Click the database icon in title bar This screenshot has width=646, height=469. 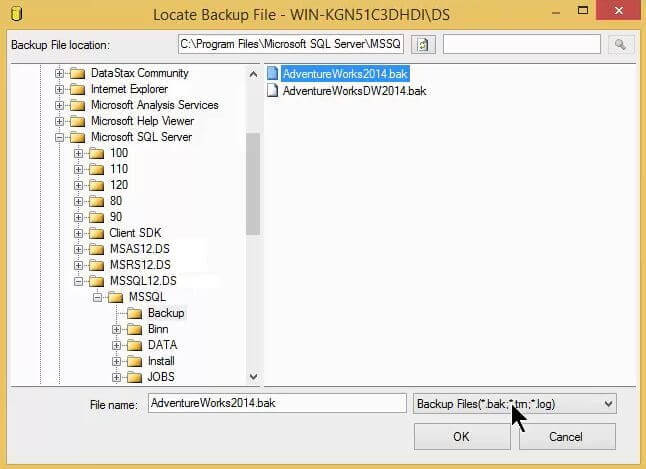[x=16, y=13]
